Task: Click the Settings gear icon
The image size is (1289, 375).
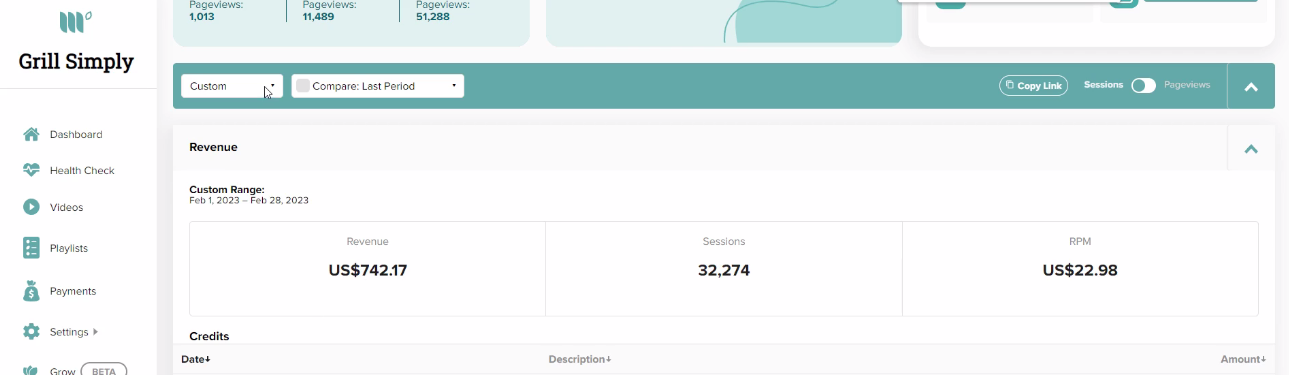Action: [x=31, y=331]
